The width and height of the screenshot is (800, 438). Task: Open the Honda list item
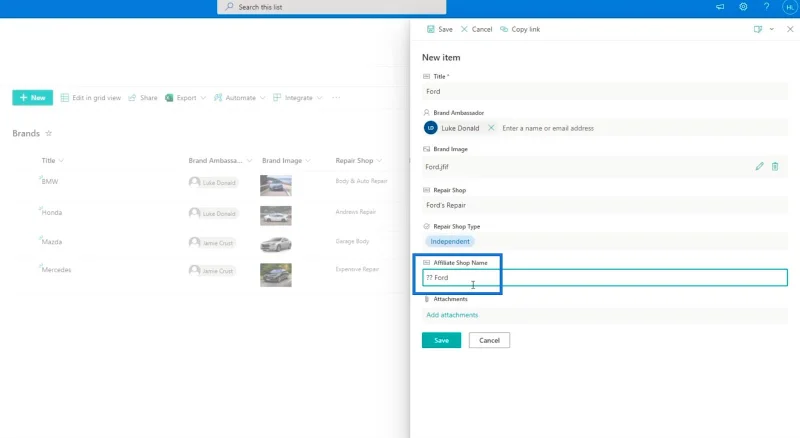pos(52,212)
